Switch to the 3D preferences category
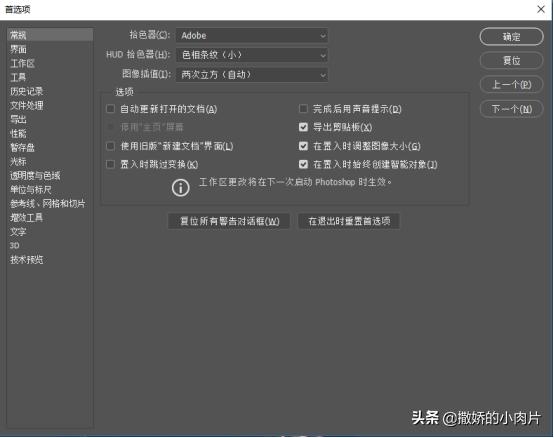This screenshot has height=438, width=554. pos(14,245)
